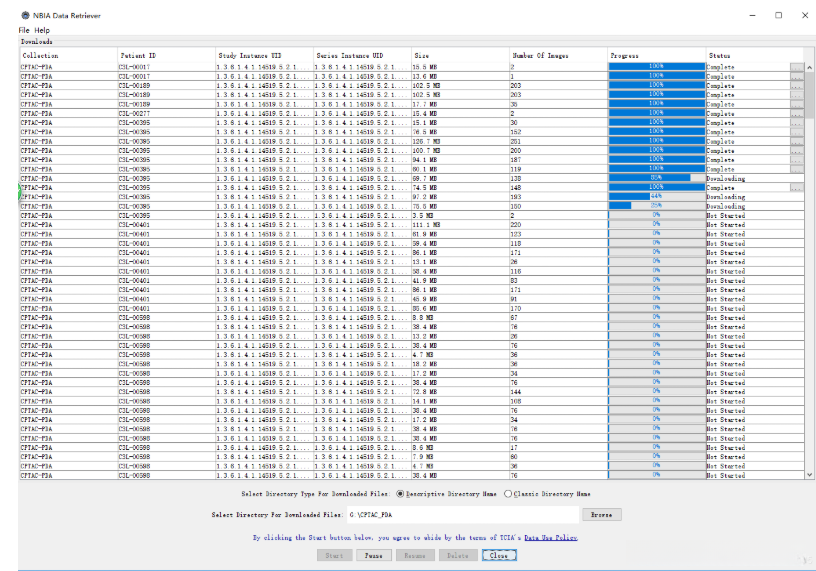Select the 72.8 MB size cell
The height and width of the screenshot is (571, 816).
tap(461, 392)
